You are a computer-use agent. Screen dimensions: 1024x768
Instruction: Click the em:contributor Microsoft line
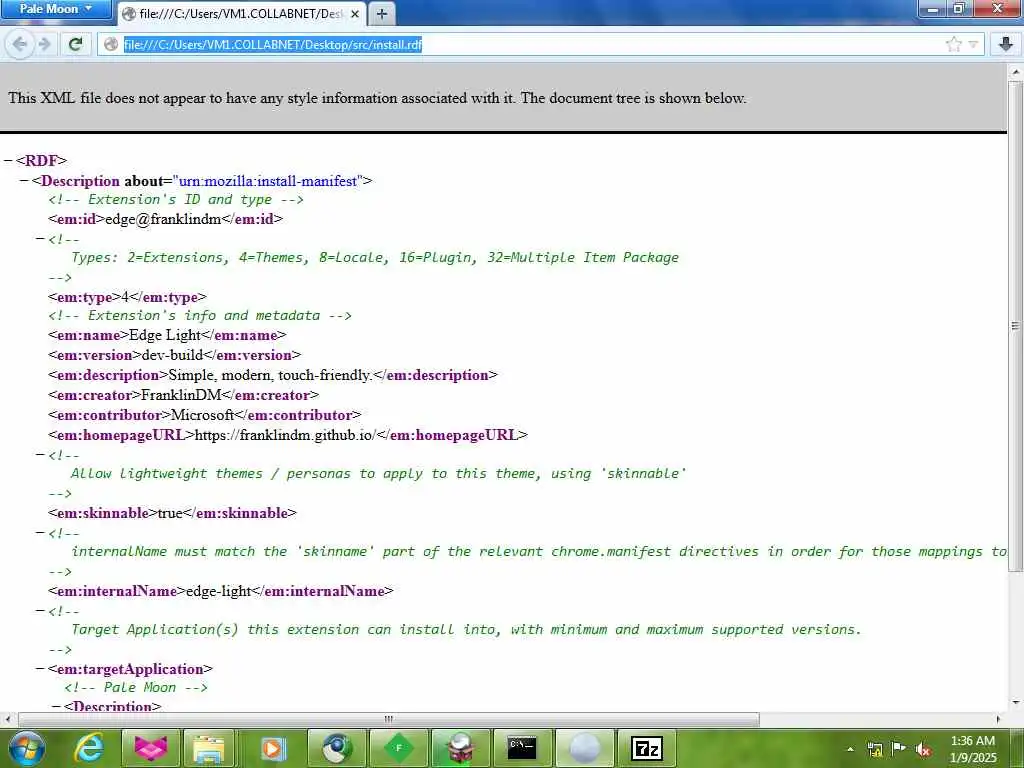click(204, 415)
